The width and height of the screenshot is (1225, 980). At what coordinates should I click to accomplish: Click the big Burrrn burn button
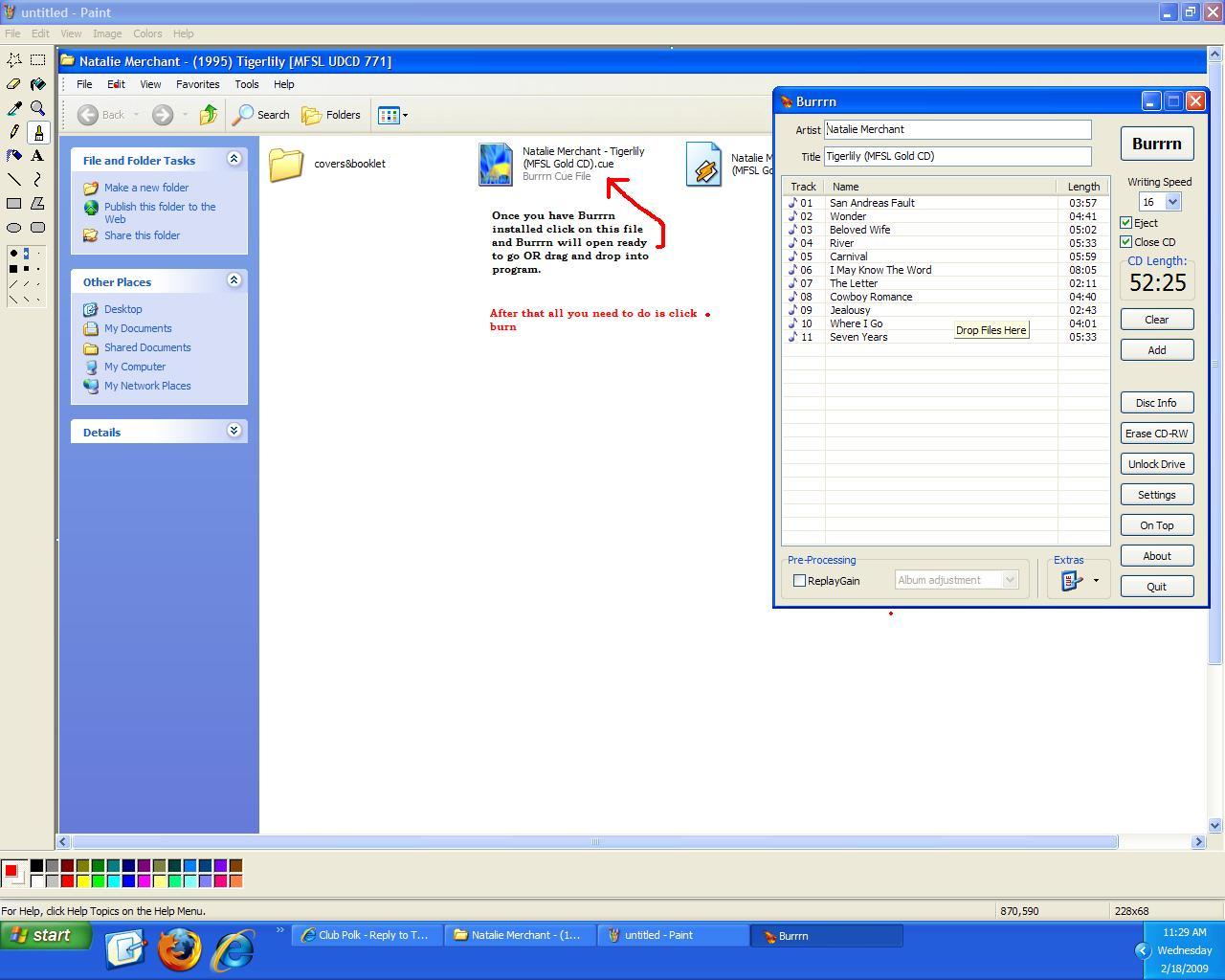(x=1157, y=144)
